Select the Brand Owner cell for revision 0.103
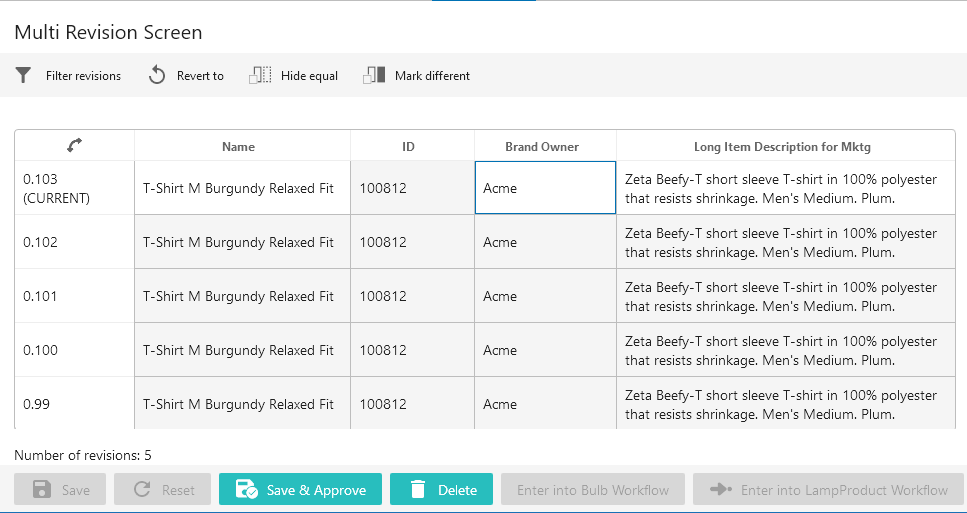 545,188
